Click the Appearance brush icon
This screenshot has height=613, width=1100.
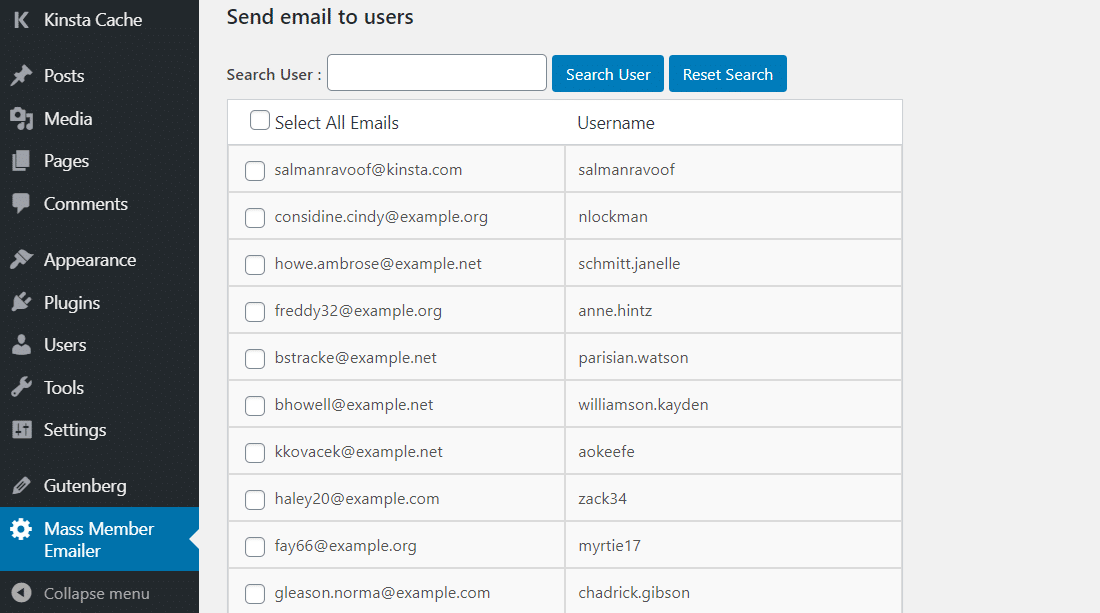23,258
